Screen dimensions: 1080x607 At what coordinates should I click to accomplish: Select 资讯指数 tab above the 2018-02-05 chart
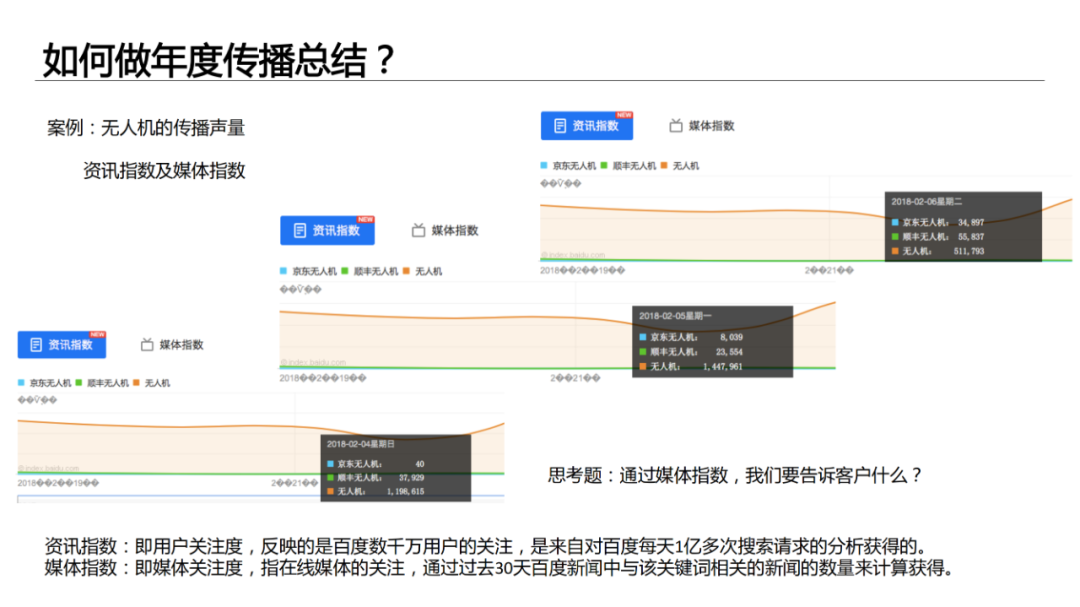coord(327,231)
